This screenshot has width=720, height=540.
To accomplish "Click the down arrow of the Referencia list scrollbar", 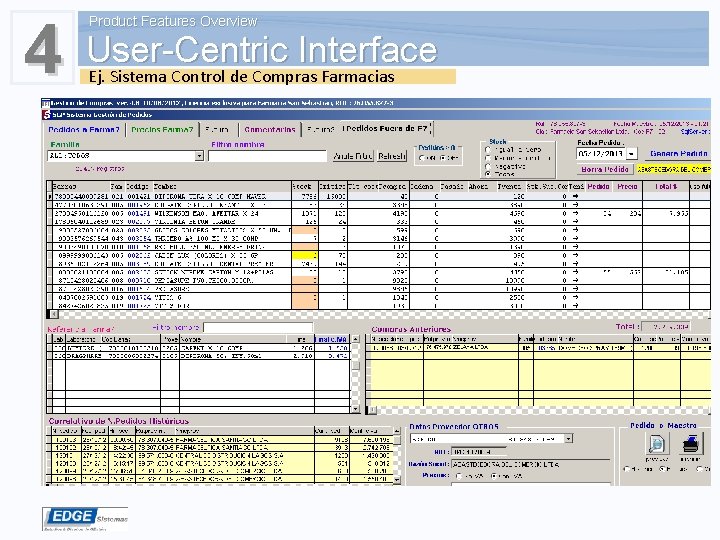I will pos(355,409).
